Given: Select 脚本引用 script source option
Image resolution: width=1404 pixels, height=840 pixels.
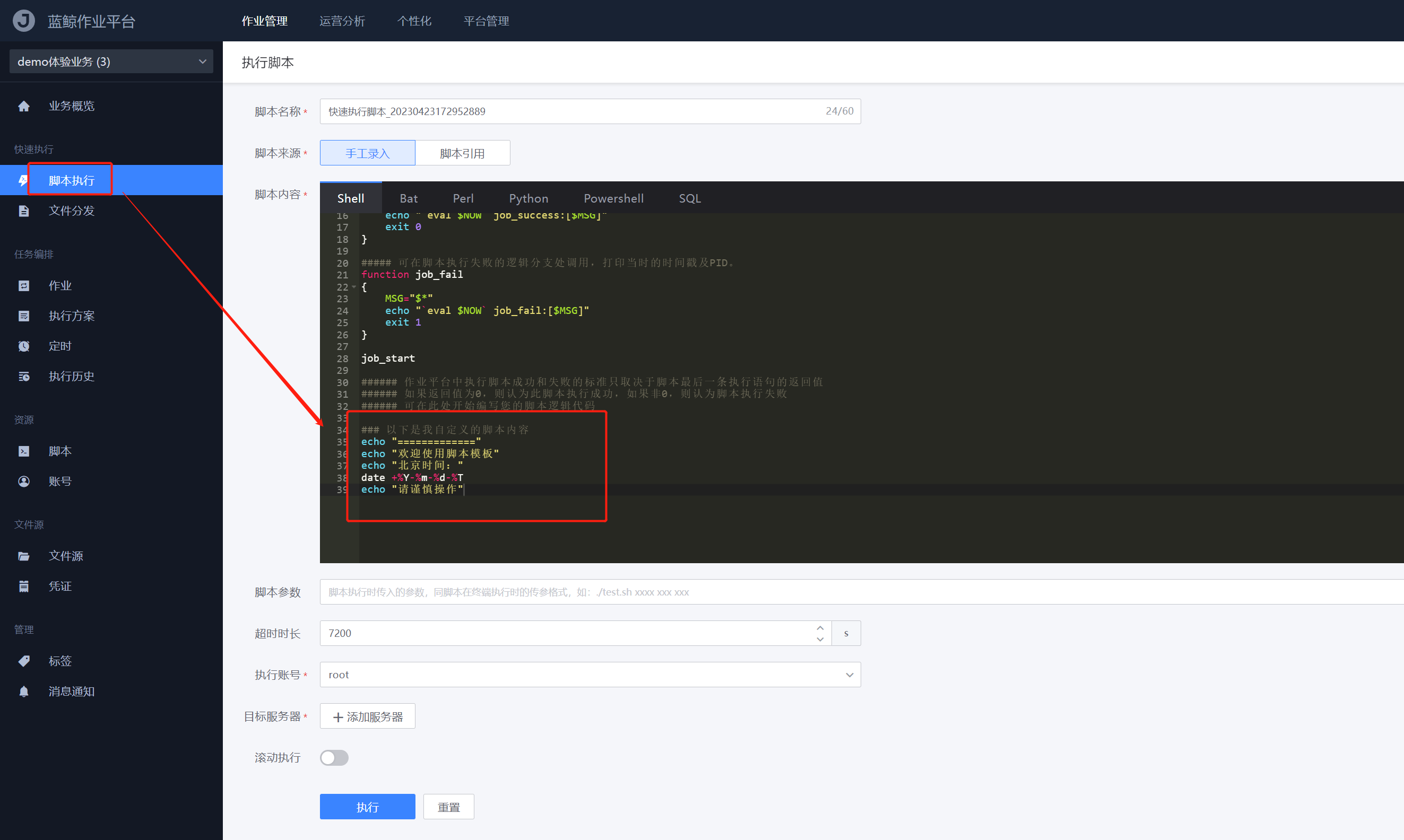Looking at the screenshot, I should point(463,153).
